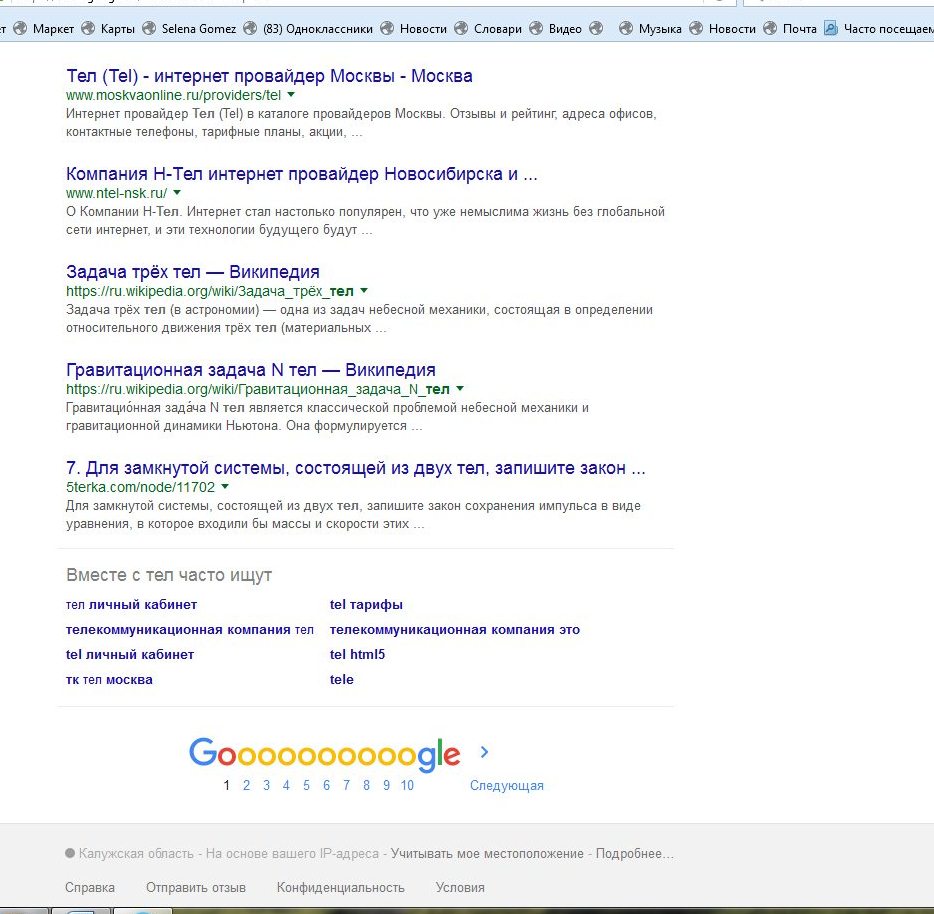
Task: Click Учитывать мое местоположение link
Action: pyautogui.click(x=487, y=853)
